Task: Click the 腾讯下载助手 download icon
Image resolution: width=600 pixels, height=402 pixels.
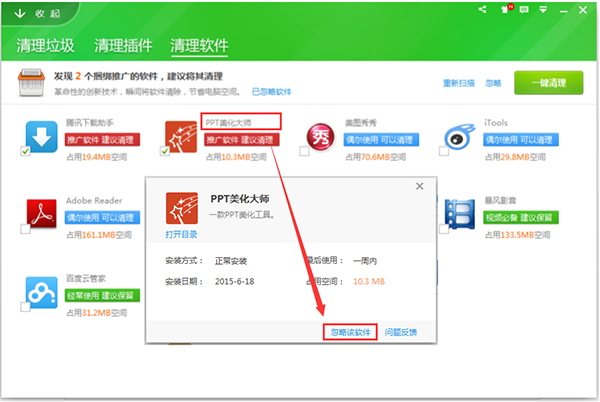Action: [40, 136]
